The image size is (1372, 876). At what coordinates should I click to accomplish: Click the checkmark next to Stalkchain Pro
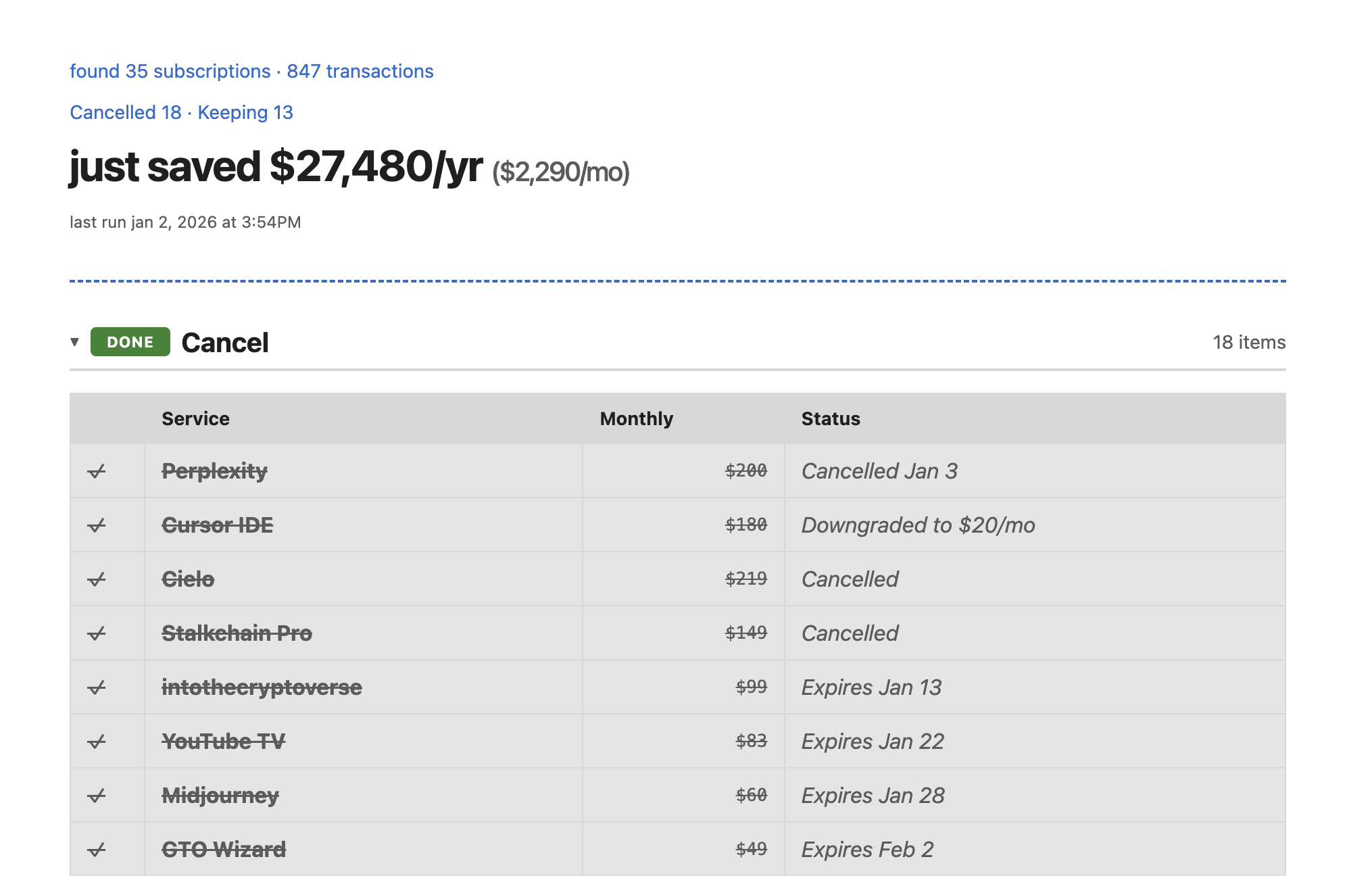[97, 633]
